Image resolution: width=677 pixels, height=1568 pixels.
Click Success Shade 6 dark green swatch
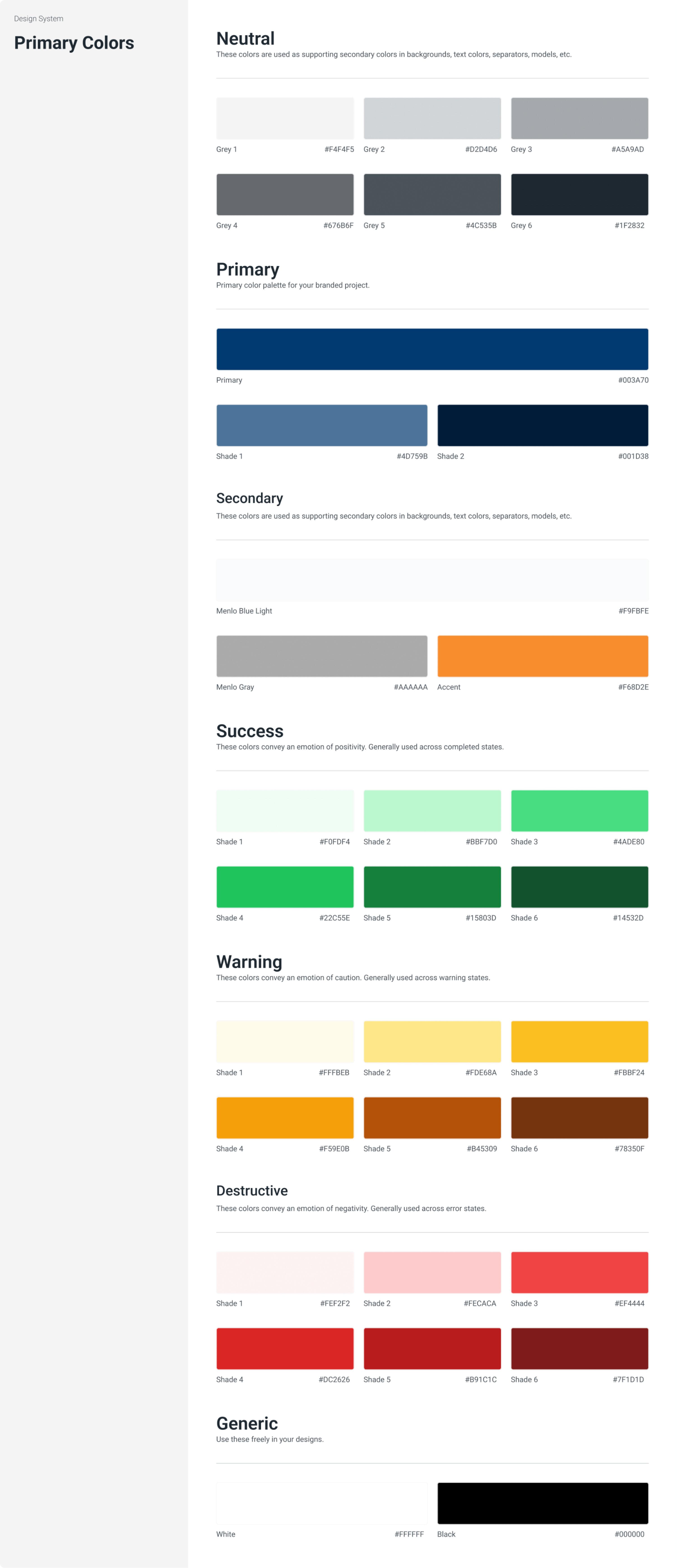[579, 886]
